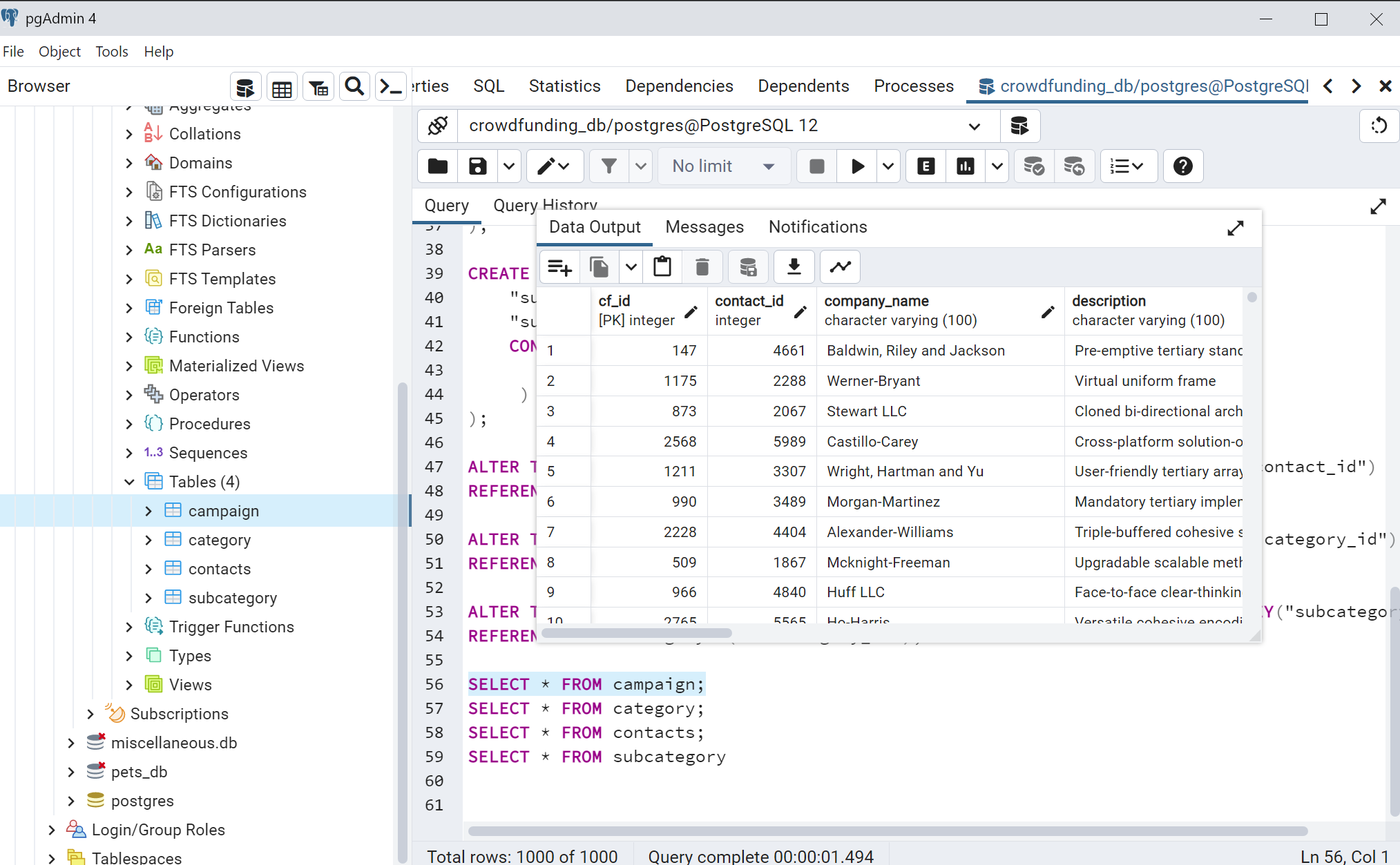Click the Add row icon
Screen dimensions: 1400x865
(559, 267)
